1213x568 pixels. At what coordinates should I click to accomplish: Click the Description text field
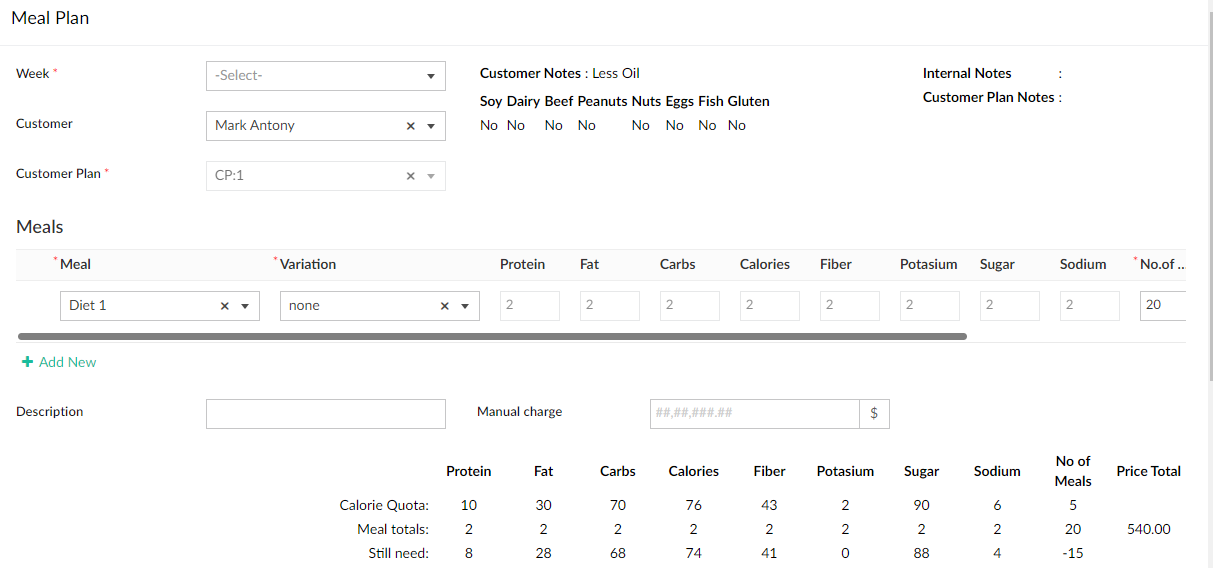click(x=325, y=414)
